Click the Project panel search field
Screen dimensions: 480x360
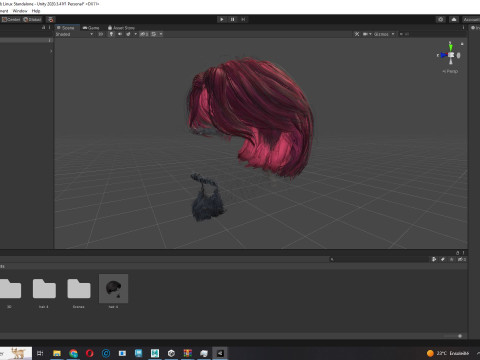point(378,259)
